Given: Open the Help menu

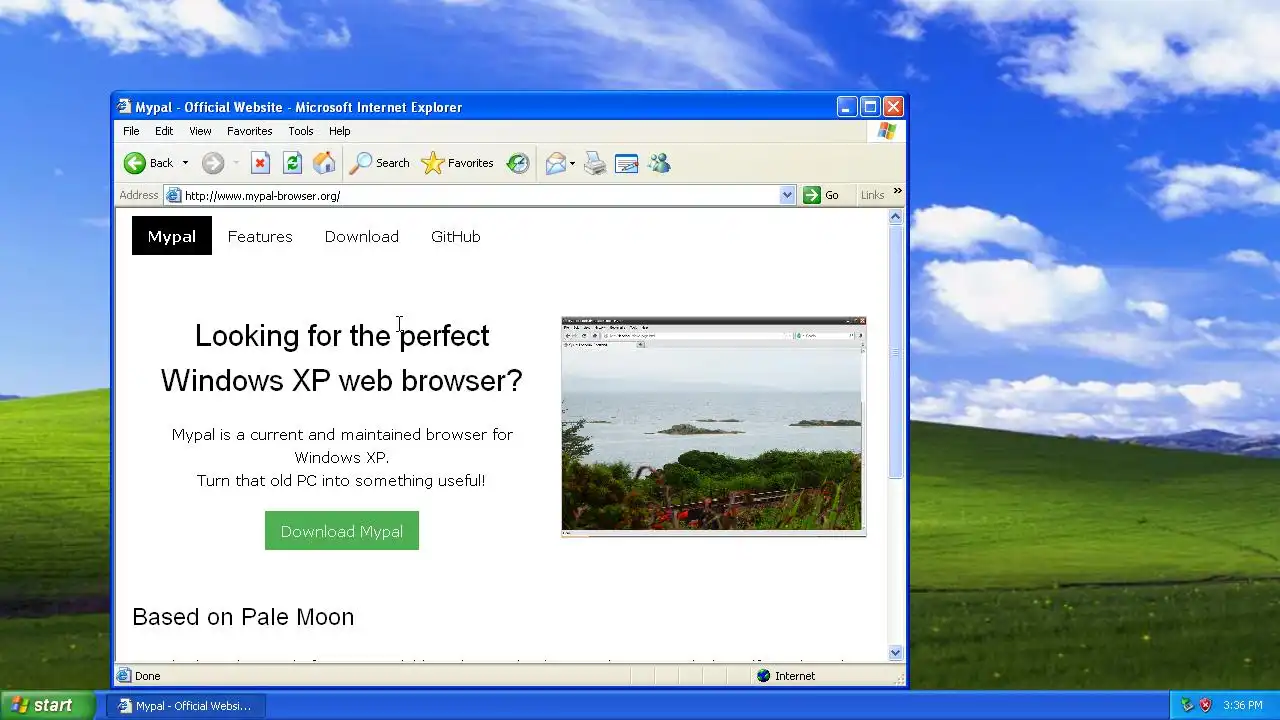Looking at the screenshot, I should (340, 131).
